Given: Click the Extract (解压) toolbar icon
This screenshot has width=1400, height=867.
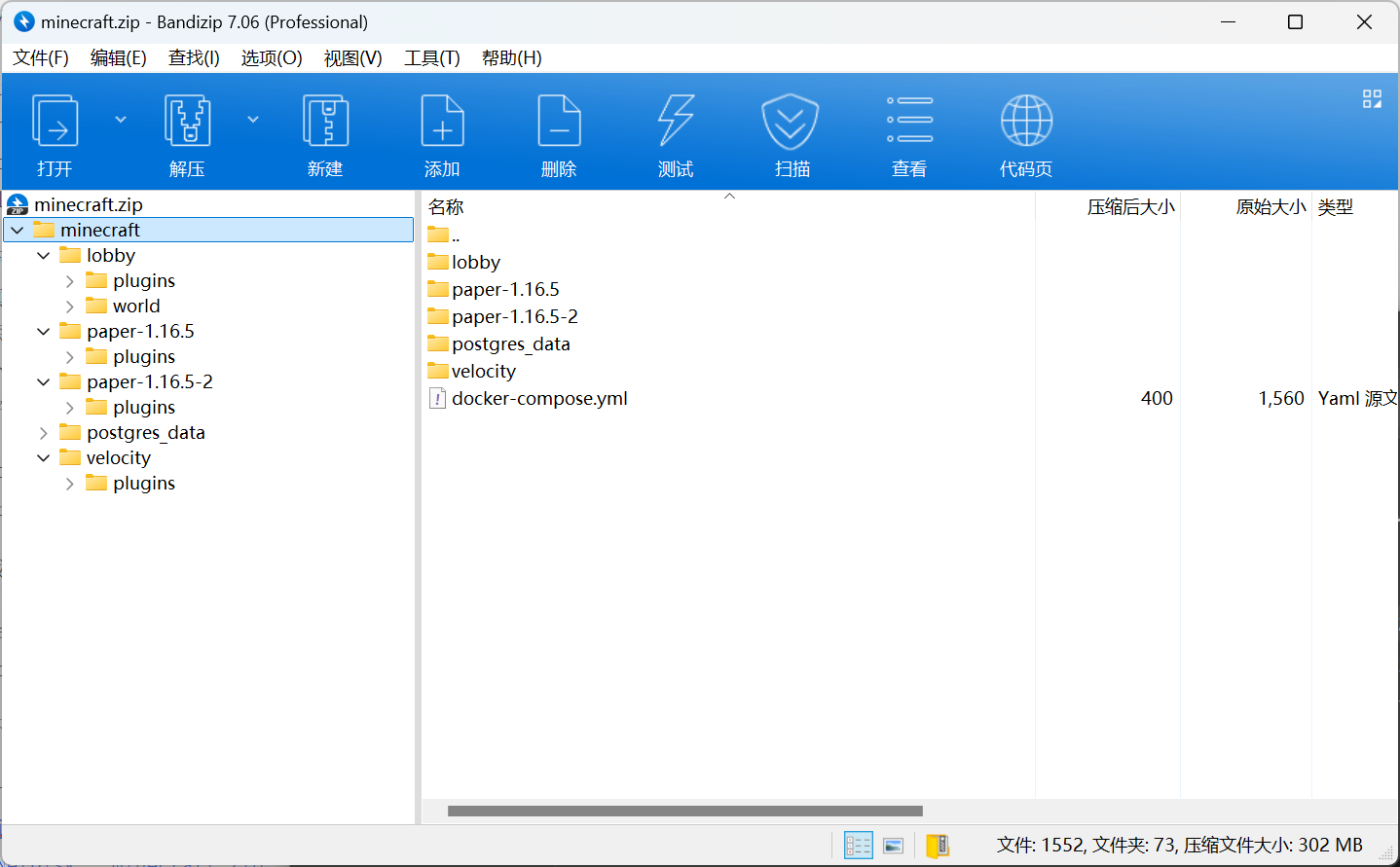Looking at the screenshot, I should coord(187,122).
